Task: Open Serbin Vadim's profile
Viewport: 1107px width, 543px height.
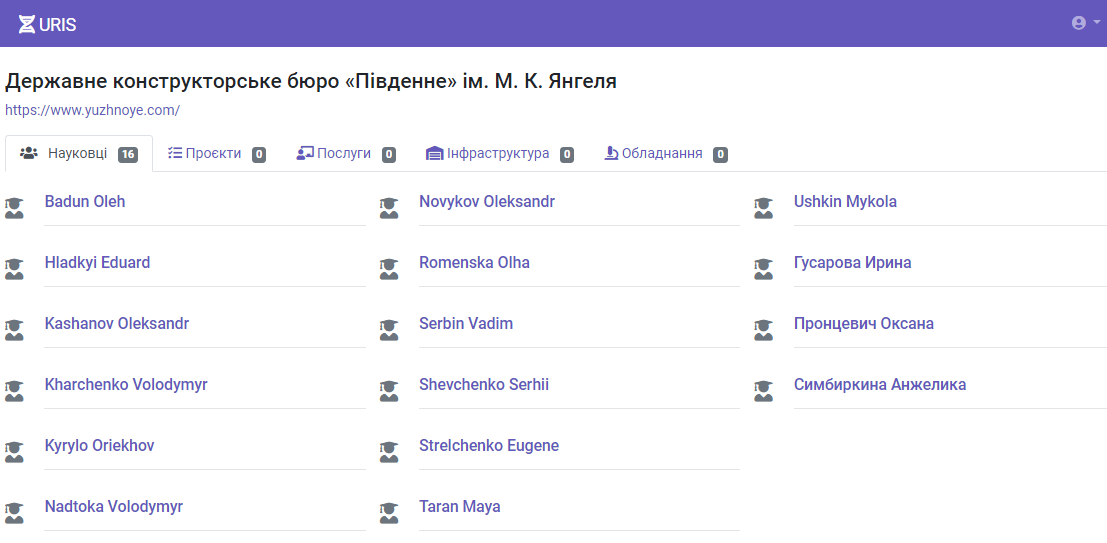Action: pyautogui.click(x=466, y=323)
